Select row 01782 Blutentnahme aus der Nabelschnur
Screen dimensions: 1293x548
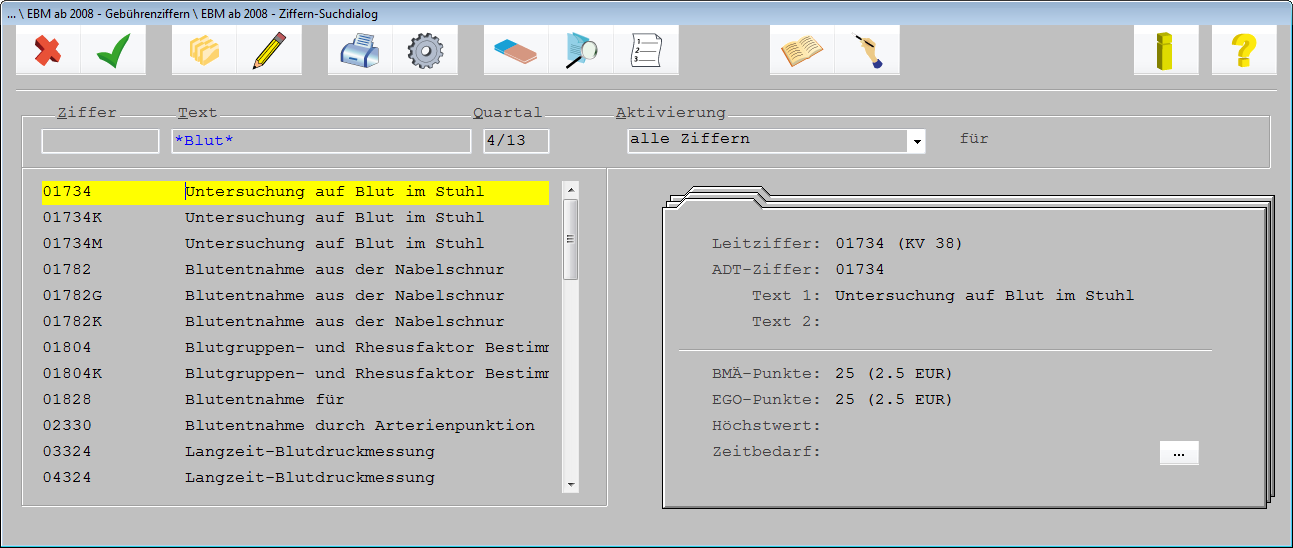click(295, 270)
